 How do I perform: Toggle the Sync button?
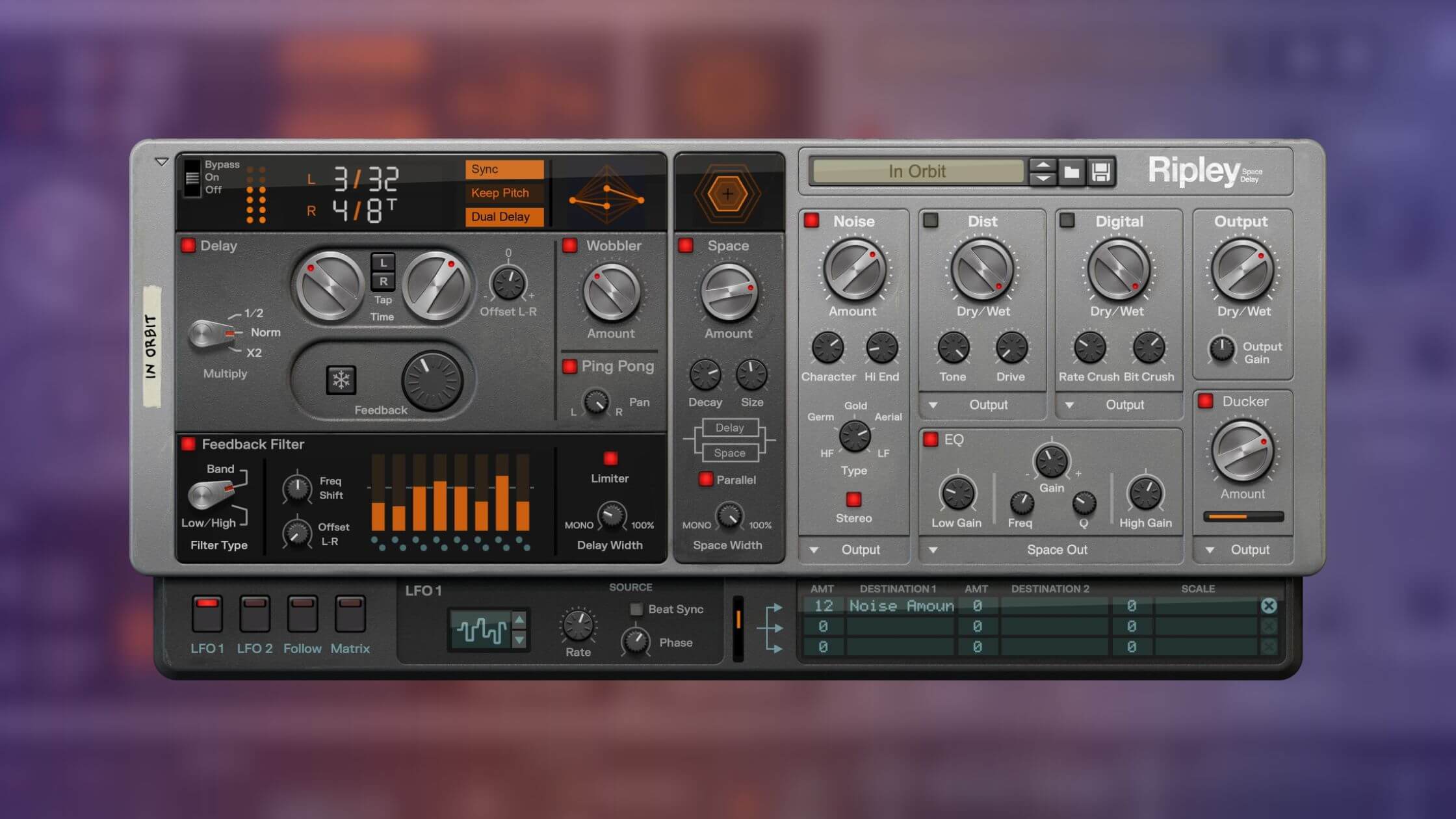click(x=504, y=169)
